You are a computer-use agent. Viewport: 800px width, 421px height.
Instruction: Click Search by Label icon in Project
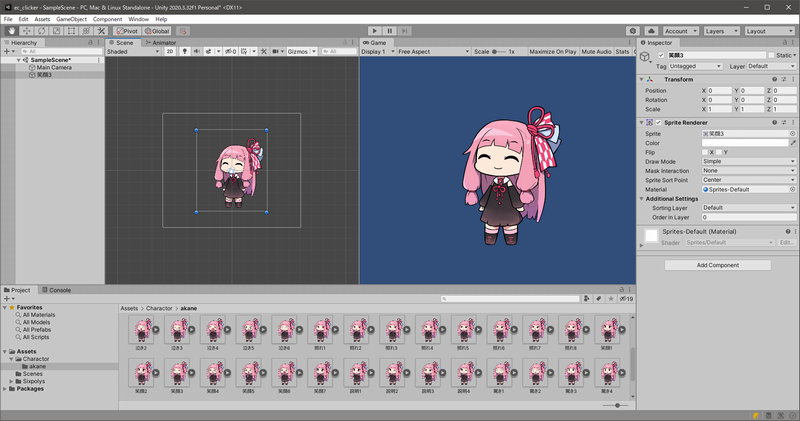coord(598,299)
